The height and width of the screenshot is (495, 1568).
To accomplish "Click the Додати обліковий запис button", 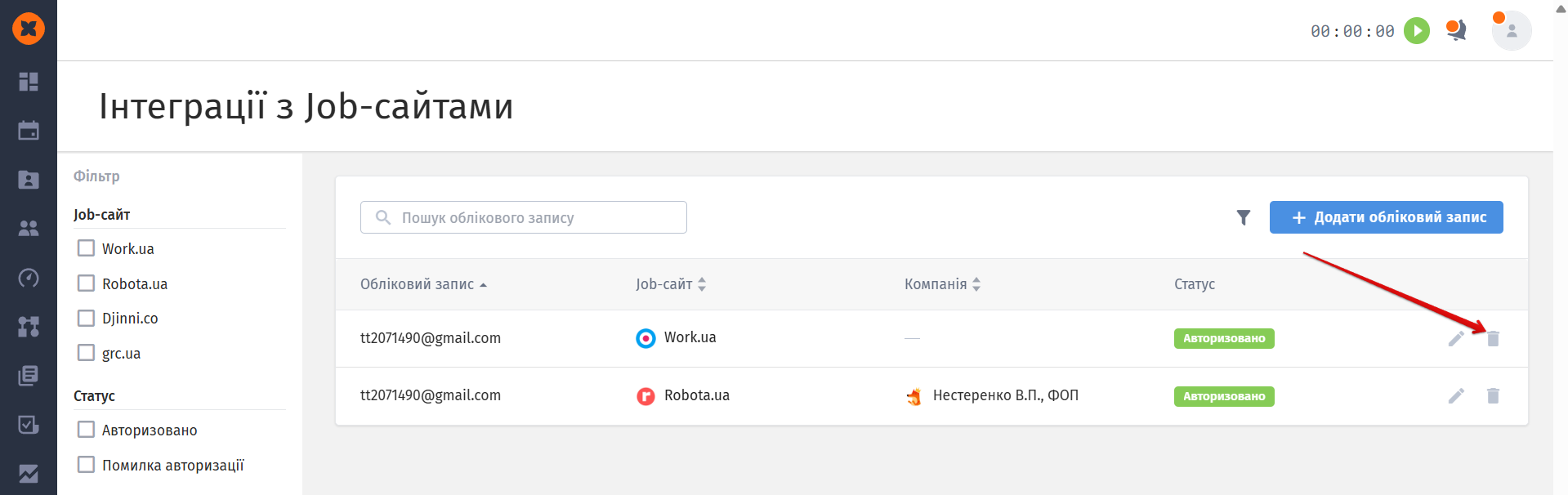I will coord(1386,217).
